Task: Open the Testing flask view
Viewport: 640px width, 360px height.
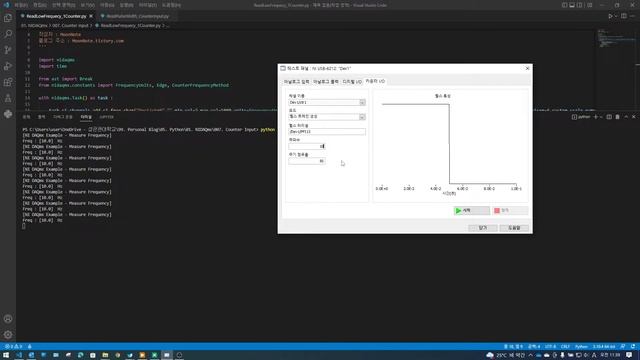Action: (8, 98)
